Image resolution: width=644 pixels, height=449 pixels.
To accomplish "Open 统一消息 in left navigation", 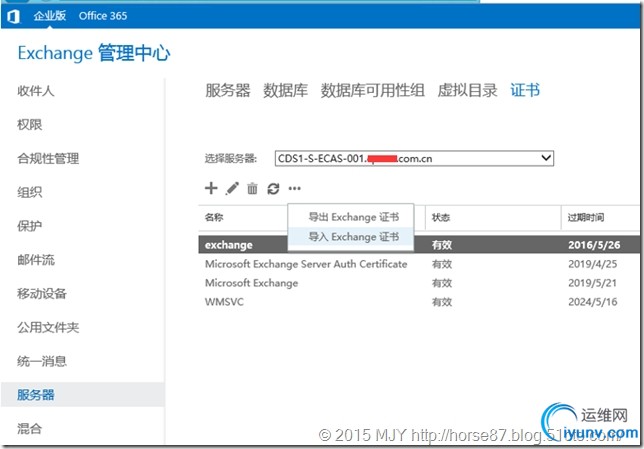I will coord(42,361).
